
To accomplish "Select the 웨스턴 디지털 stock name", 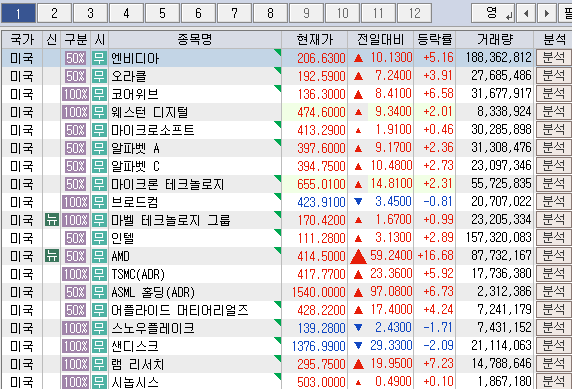I will [x=150, y=112].
